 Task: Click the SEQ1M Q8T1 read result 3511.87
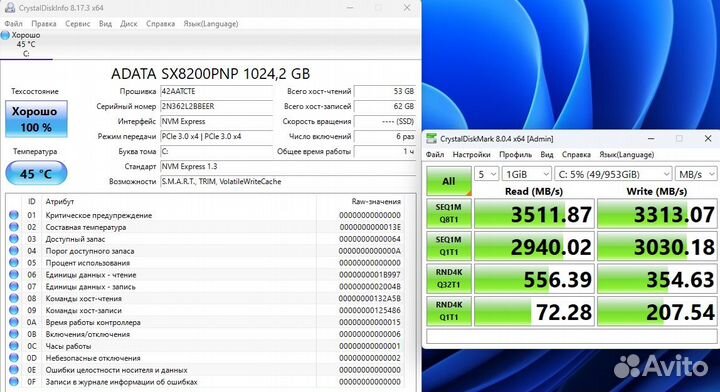click(x=534, y=213)
